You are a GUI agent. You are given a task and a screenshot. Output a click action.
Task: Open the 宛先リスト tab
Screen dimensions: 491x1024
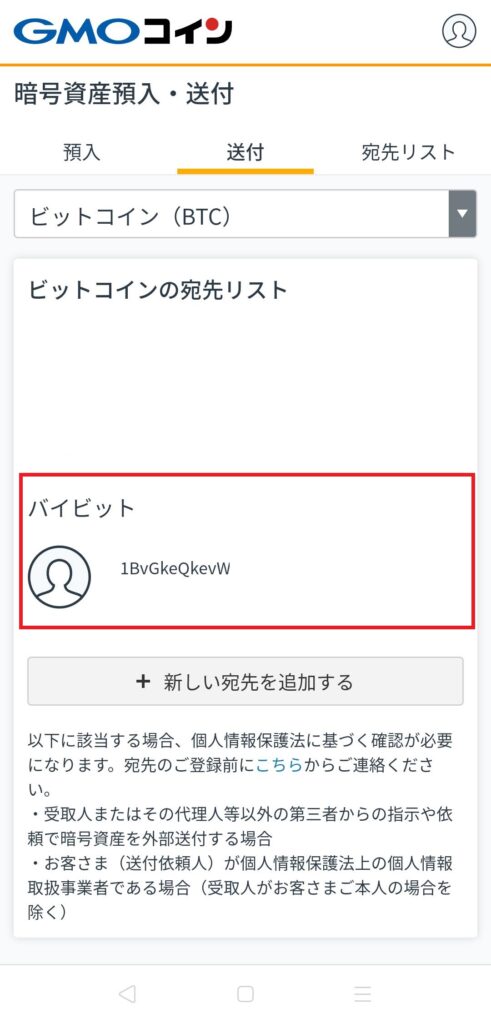pos(408,153)
